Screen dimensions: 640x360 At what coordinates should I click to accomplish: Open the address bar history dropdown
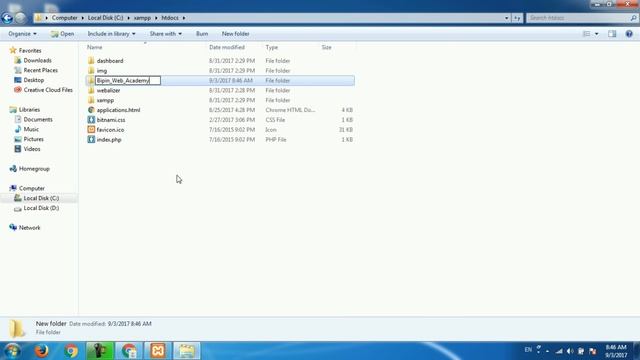507,18
